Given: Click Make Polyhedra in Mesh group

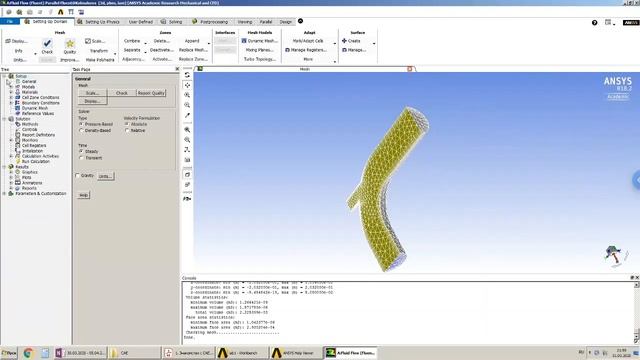Looking at the screenshot, I should [100, 60].
